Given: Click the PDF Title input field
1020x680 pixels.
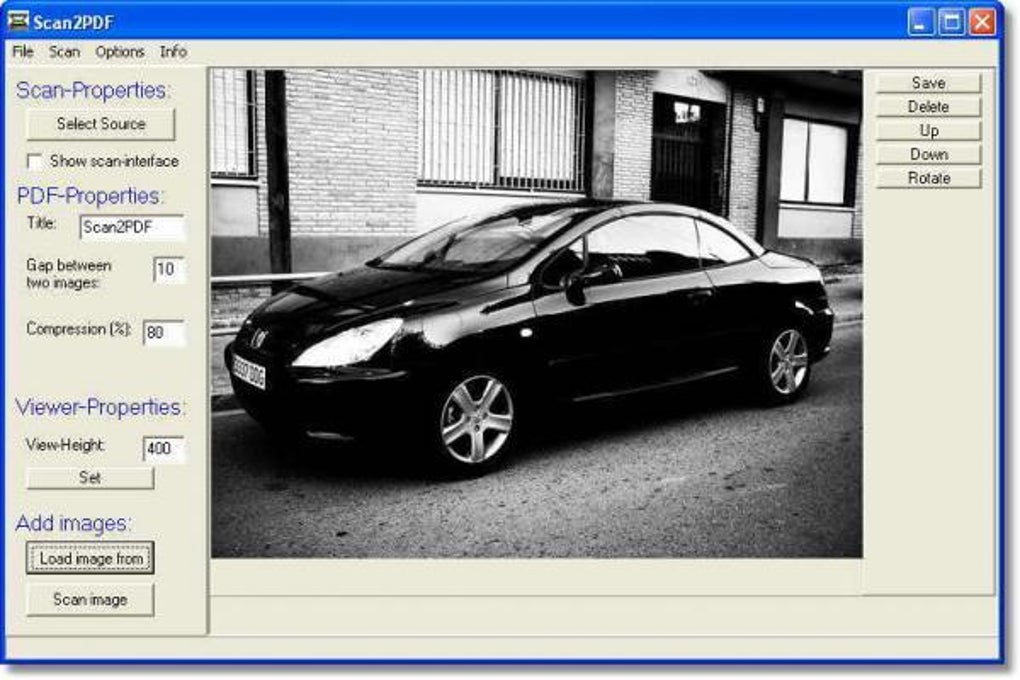Looking at the screenshot, I should pos(132,227).
